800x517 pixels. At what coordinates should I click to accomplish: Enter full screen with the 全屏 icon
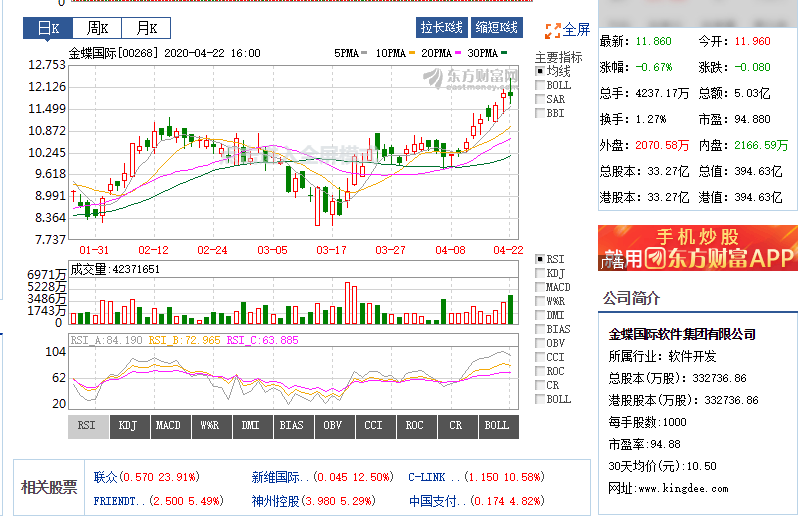coord(567,30)
